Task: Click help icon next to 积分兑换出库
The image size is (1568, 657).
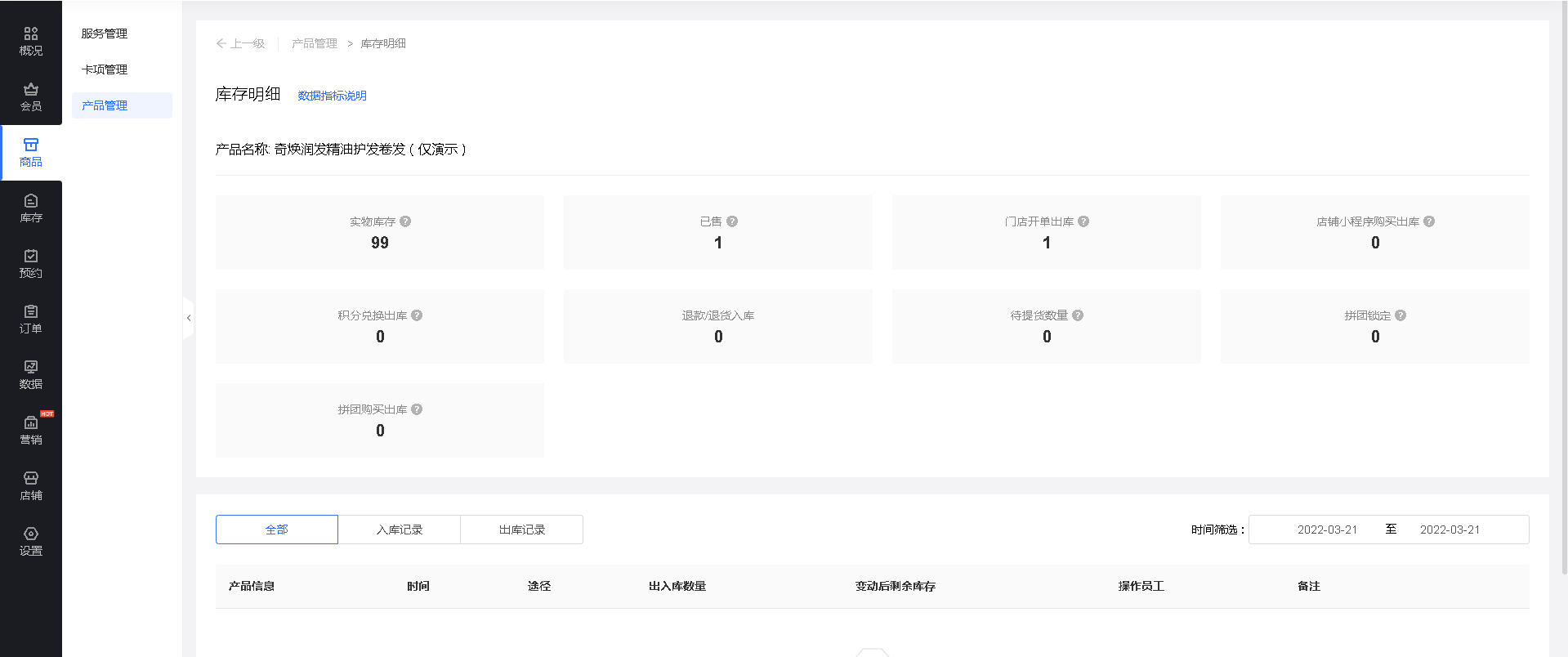Action: pos(417,315)
